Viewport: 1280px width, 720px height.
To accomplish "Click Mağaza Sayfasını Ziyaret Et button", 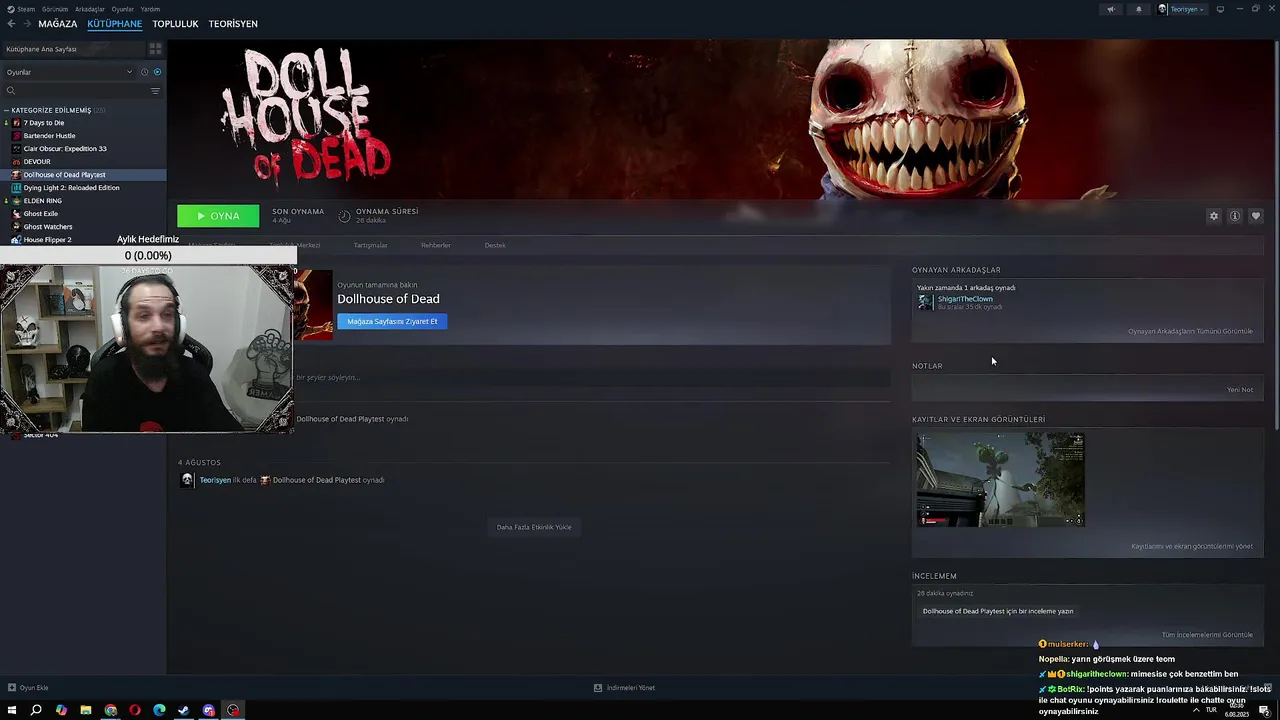I will pos(392,321).
